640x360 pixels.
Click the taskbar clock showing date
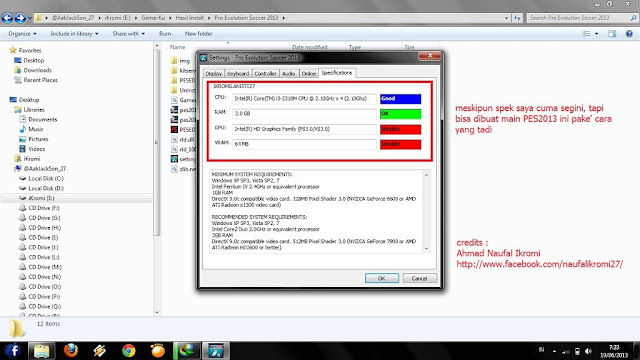[614, 351]
